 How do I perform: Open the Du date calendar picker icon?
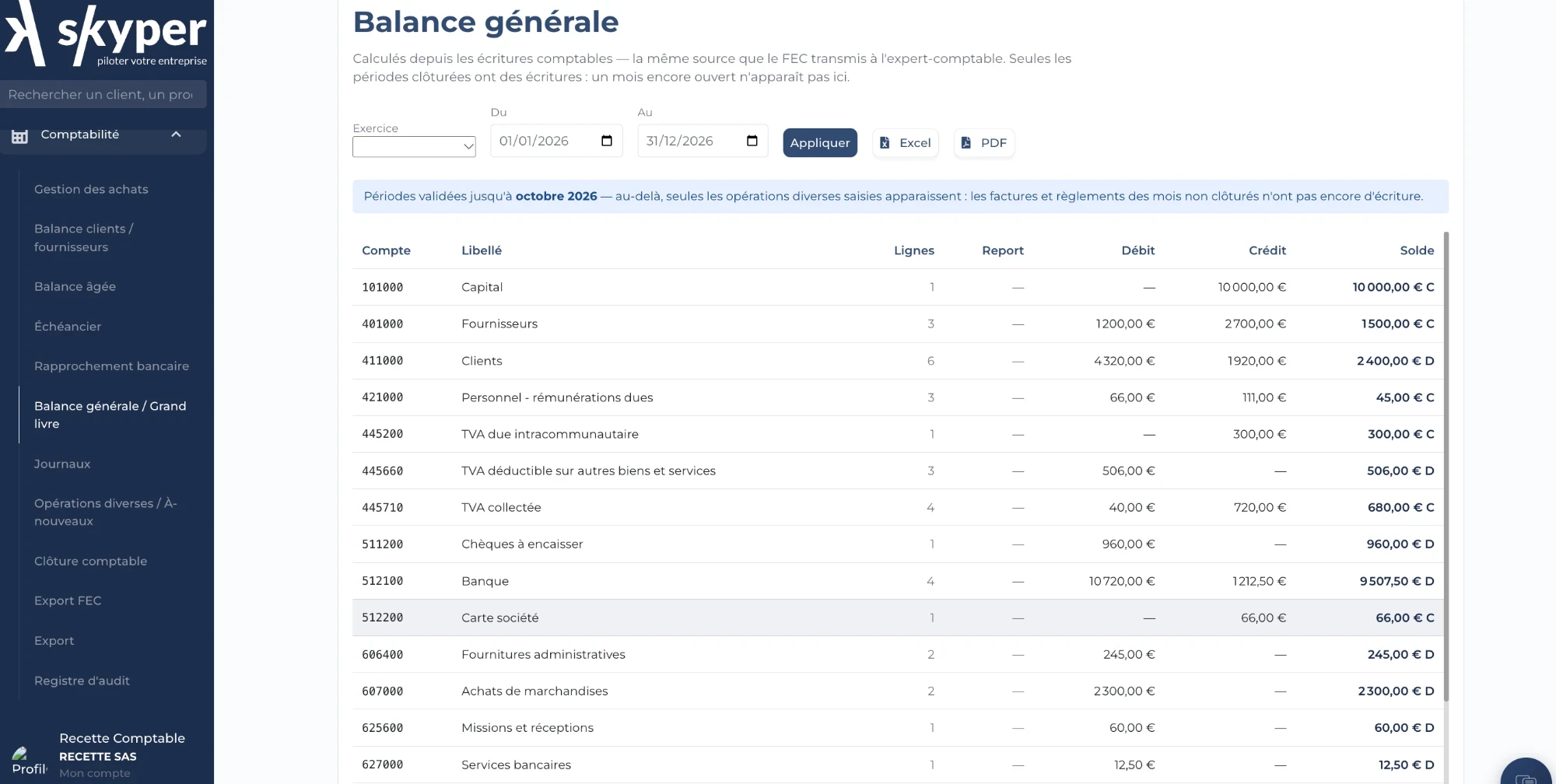click(607, 141)
